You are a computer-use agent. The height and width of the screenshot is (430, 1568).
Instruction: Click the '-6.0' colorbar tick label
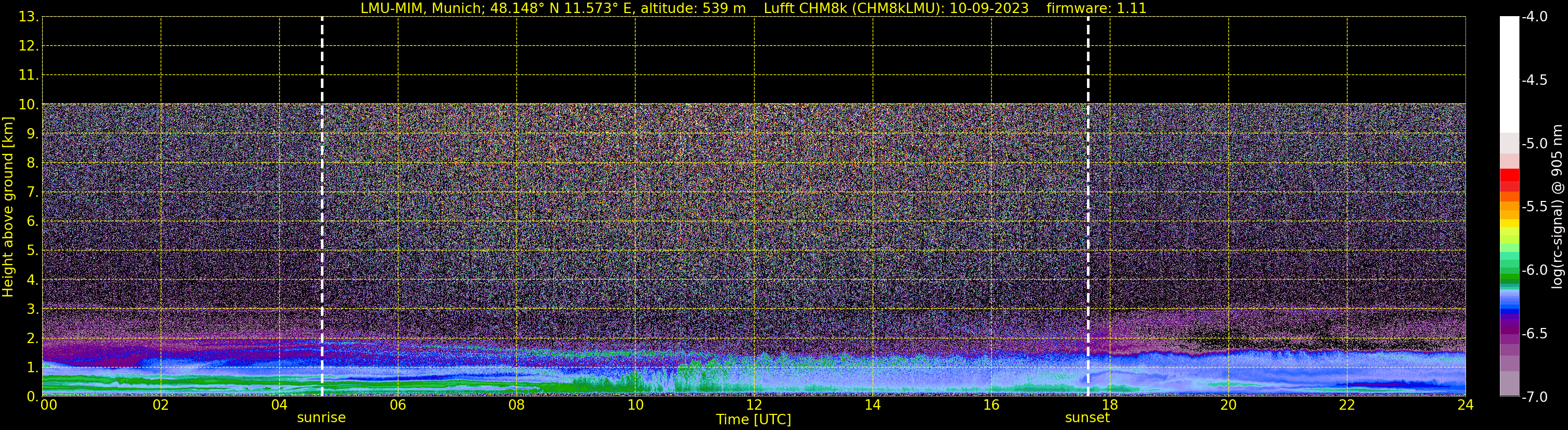click(x=1535, y=270)
